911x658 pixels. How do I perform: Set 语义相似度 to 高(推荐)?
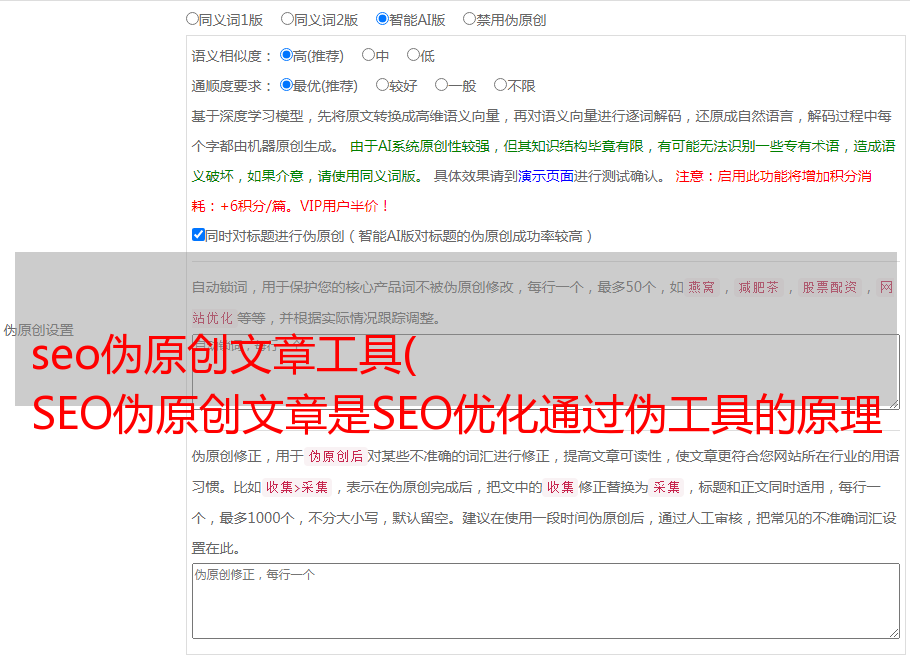(x=286, y=55)
